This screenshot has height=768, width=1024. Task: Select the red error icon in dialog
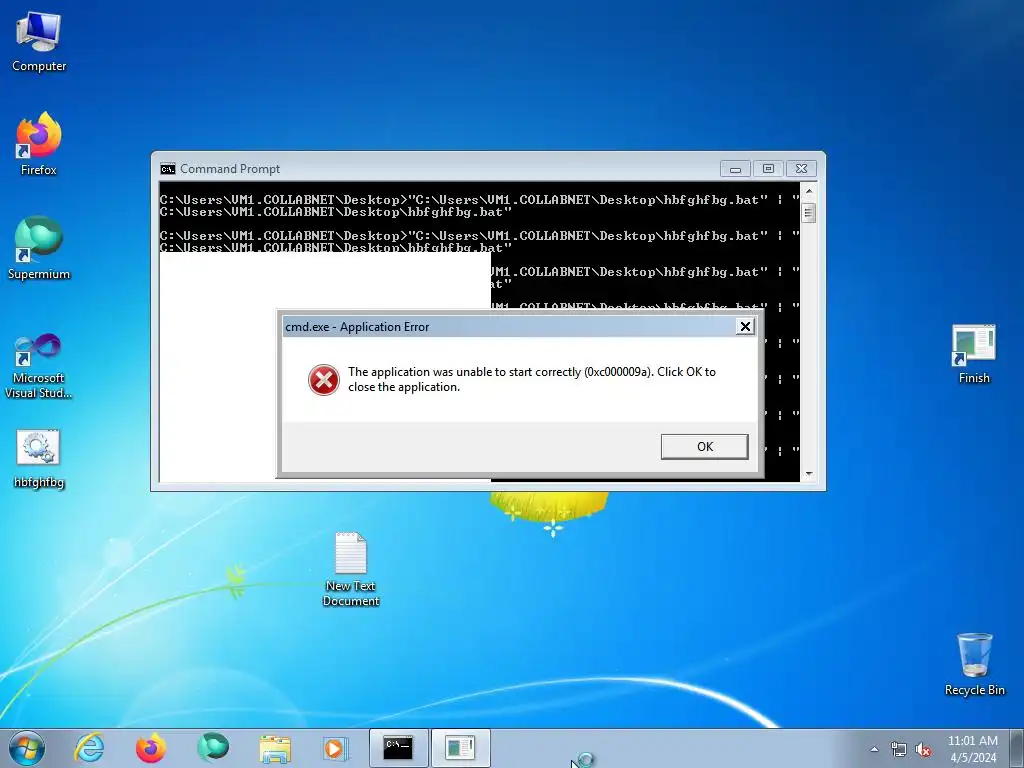tap(324, 379)
